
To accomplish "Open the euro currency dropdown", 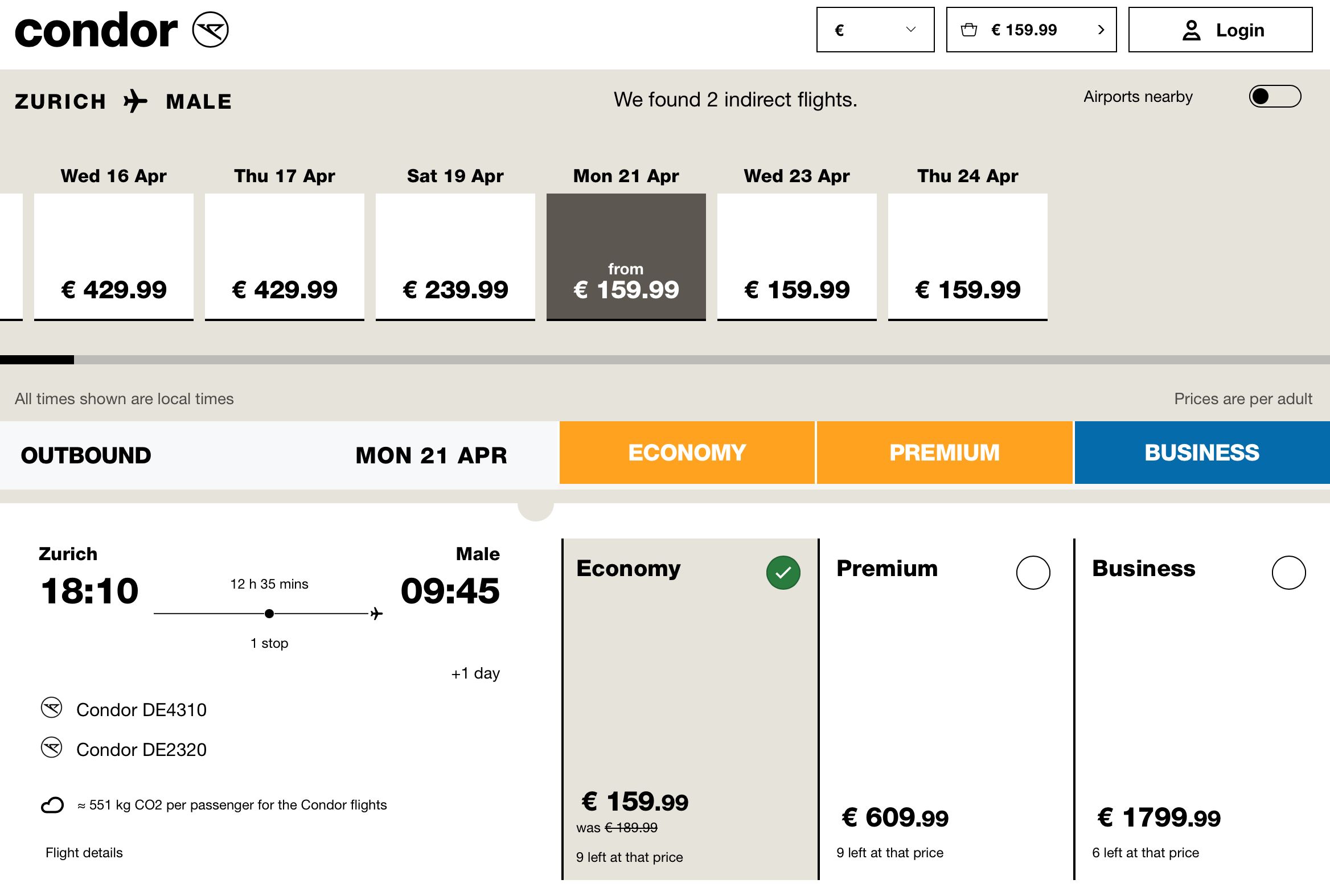I will tap(875, 30).
